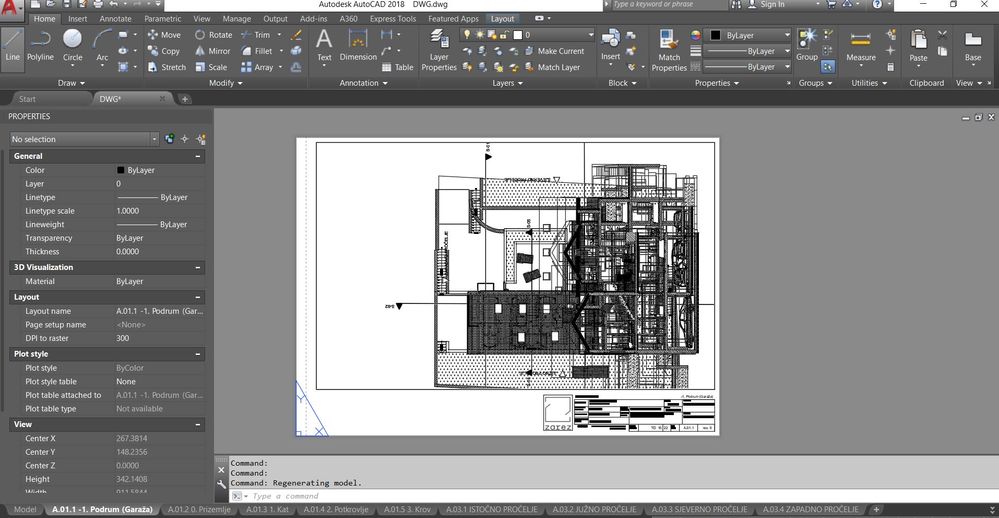Toggle select objects pickadd icon in Properties
Viewport: 999px width, 518px height.
(x=169, y=139)
